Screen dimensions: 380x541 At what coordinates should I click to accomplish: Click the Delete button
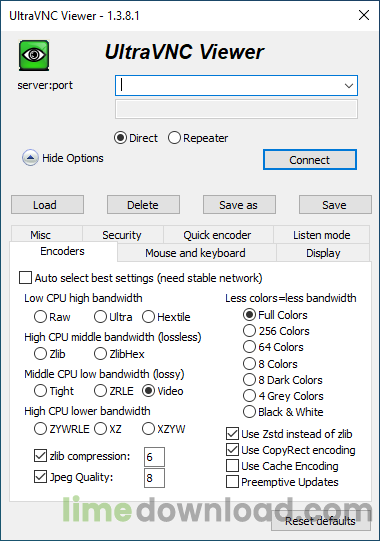click(143, 205)
